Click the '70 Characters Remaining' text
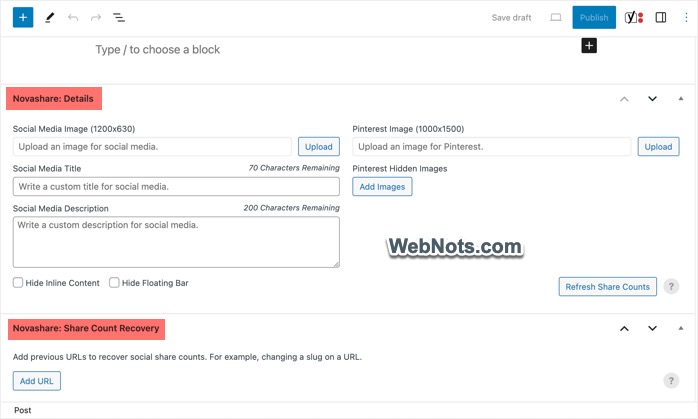The height and width of the screenshot is (419, 698). 294,168
